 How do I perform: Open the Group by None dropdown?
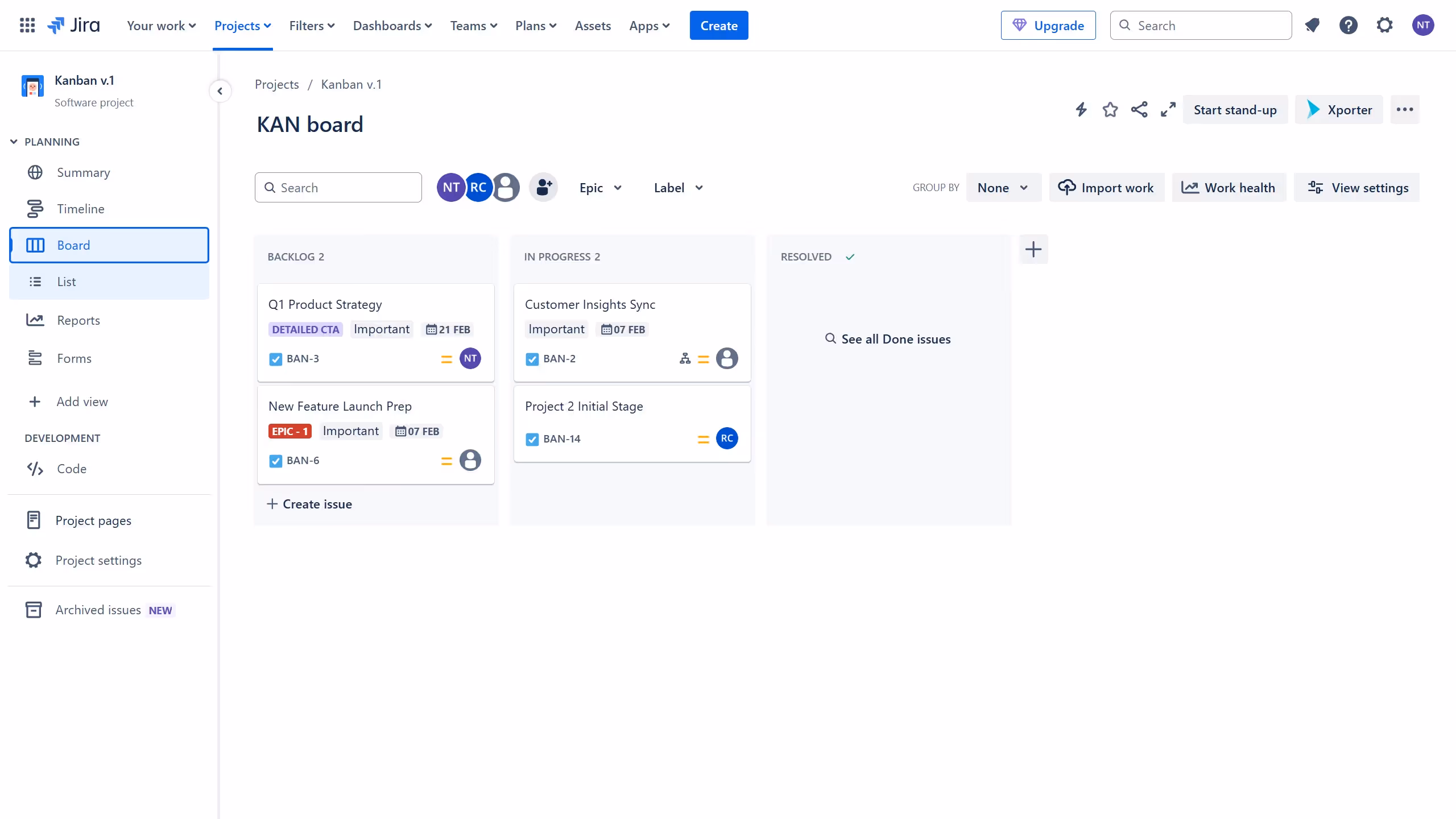click(1003, 187)
